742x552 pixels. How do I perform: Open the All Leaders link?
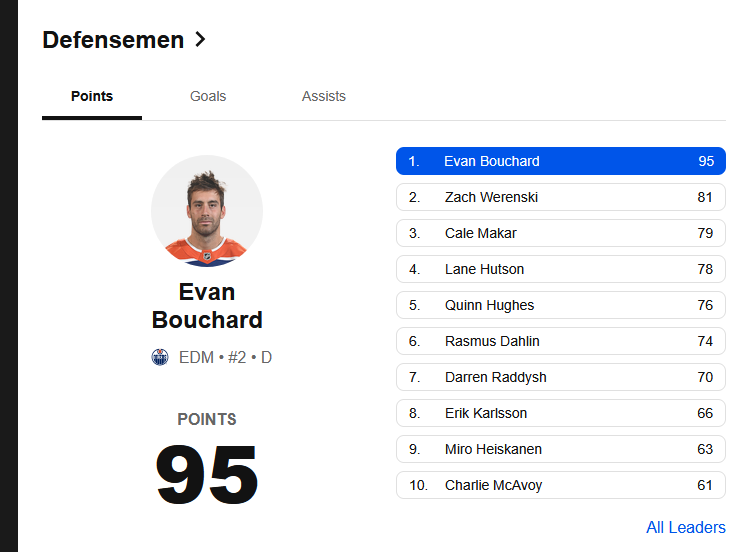pyautogui.click(x=686, y=527)
